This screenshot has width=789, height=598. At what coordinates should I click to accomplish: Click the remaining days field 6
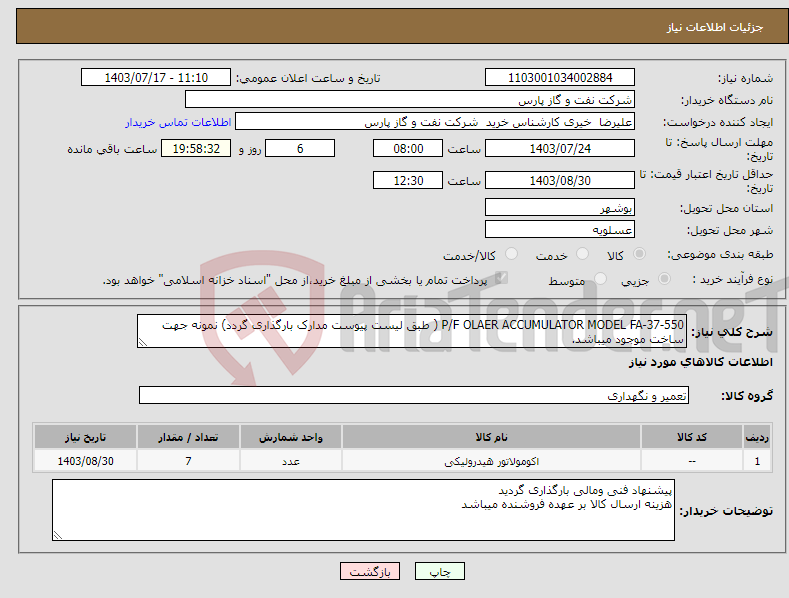[300, 148]
